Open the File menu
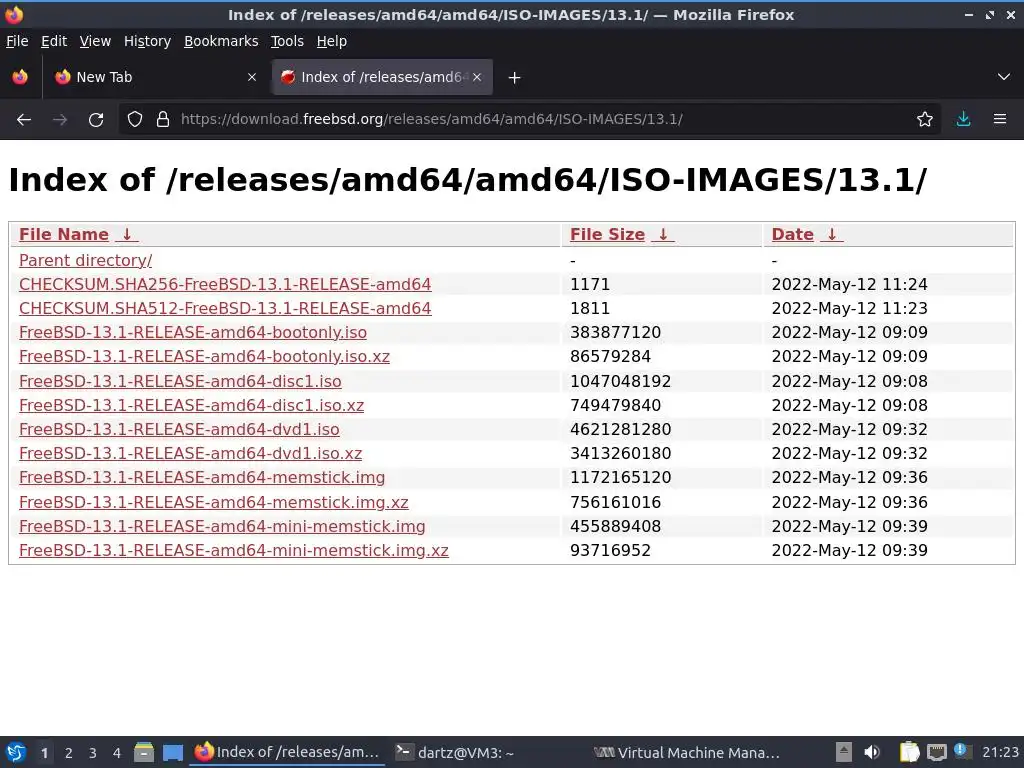 [x=17, y=41]
